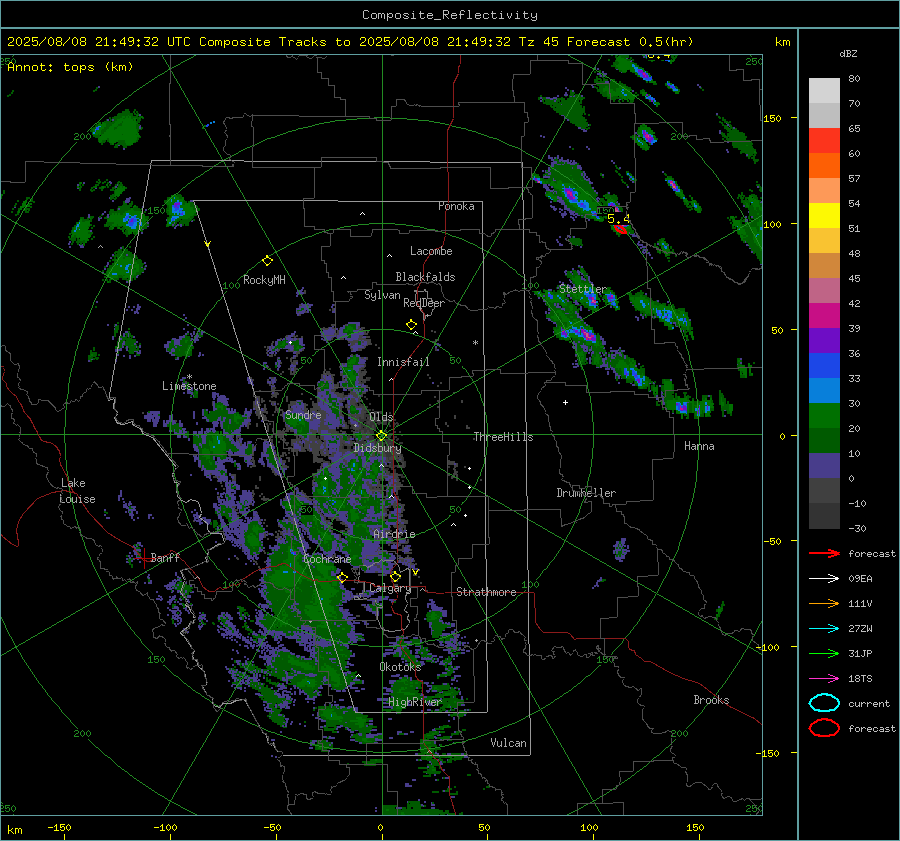Select the cyan 27ZW arrow in legend
Screen dimensions: 900x841
pyautogui.click(x=824, y=629)
